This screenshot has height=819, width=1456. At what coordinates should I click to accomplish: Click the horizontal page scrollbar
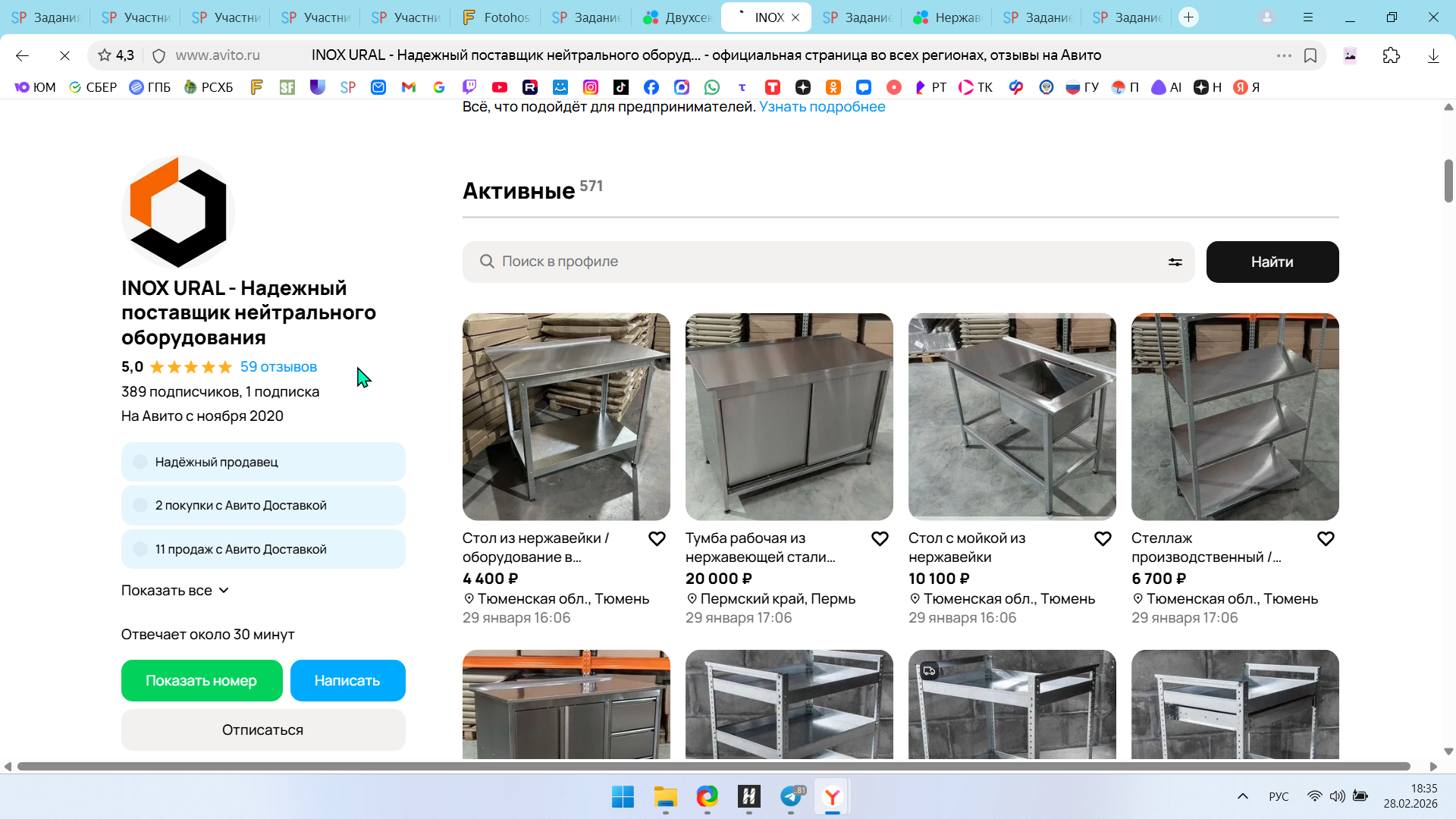pyautogui.click(x=713, y=767)
